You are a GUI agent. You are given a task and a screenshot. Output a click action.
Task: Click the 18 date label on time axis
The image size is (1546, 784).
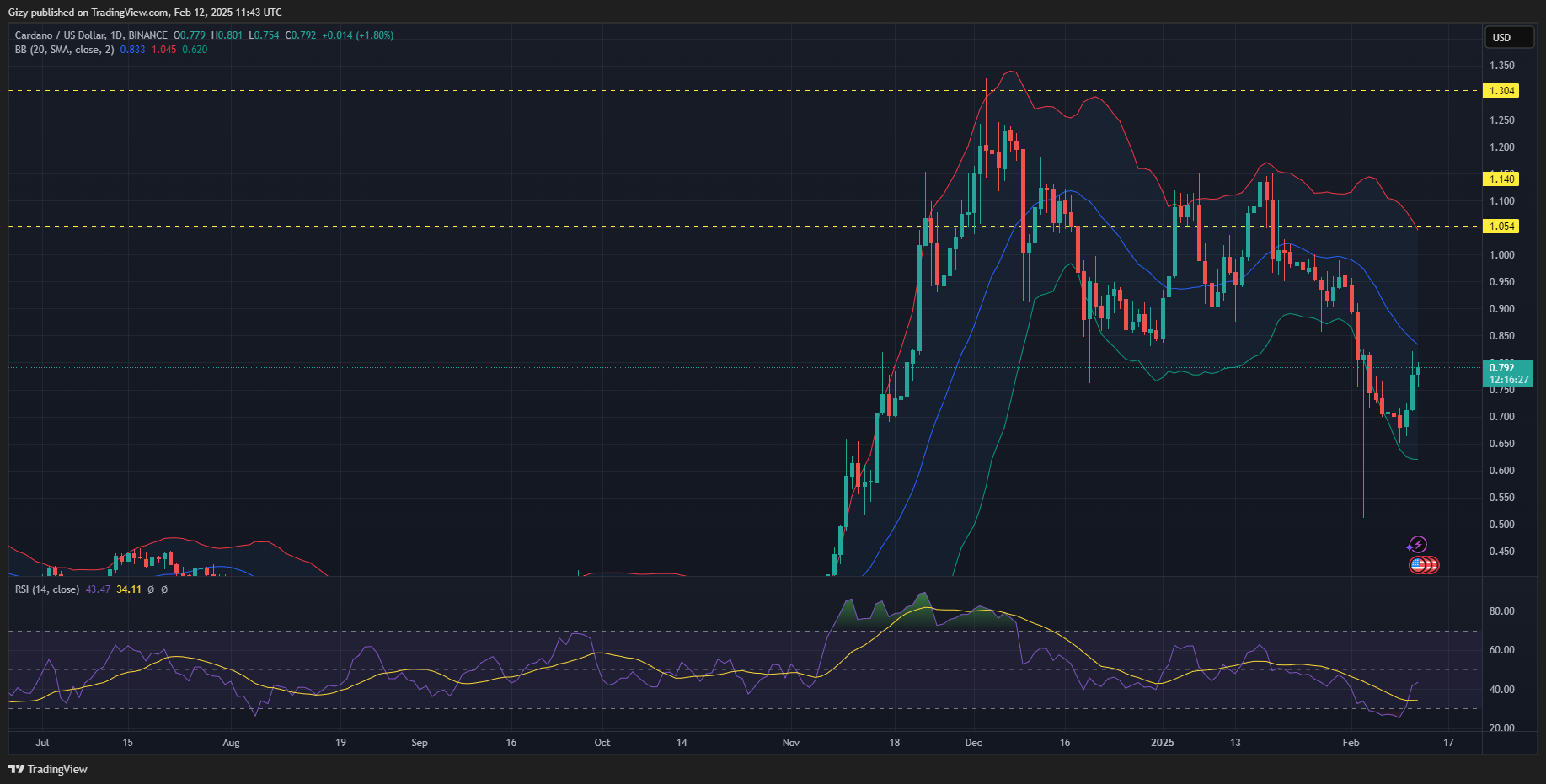895,743
